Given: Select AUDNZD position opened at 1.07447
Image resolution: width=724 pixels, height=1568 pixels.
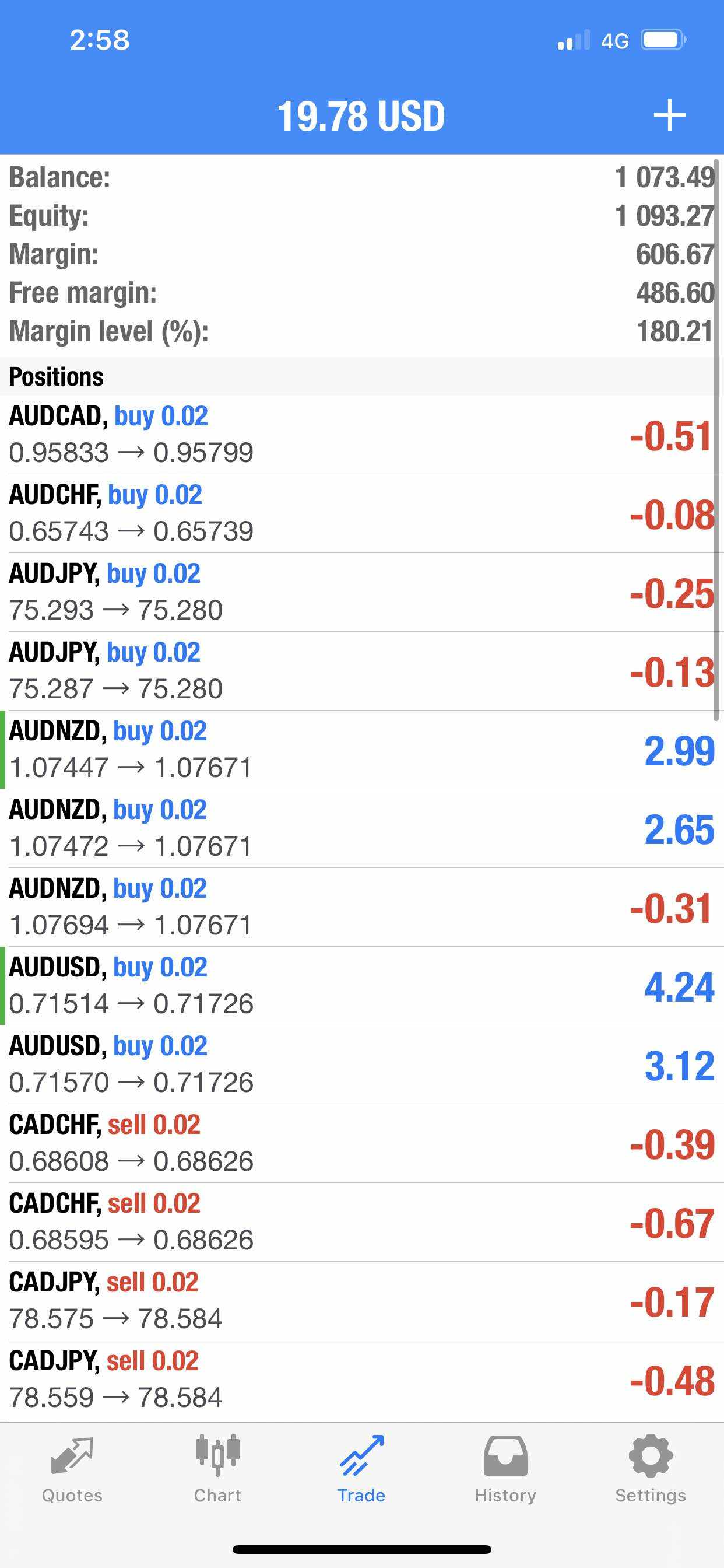Looking at the screenshot, I should tap(359, 750).
